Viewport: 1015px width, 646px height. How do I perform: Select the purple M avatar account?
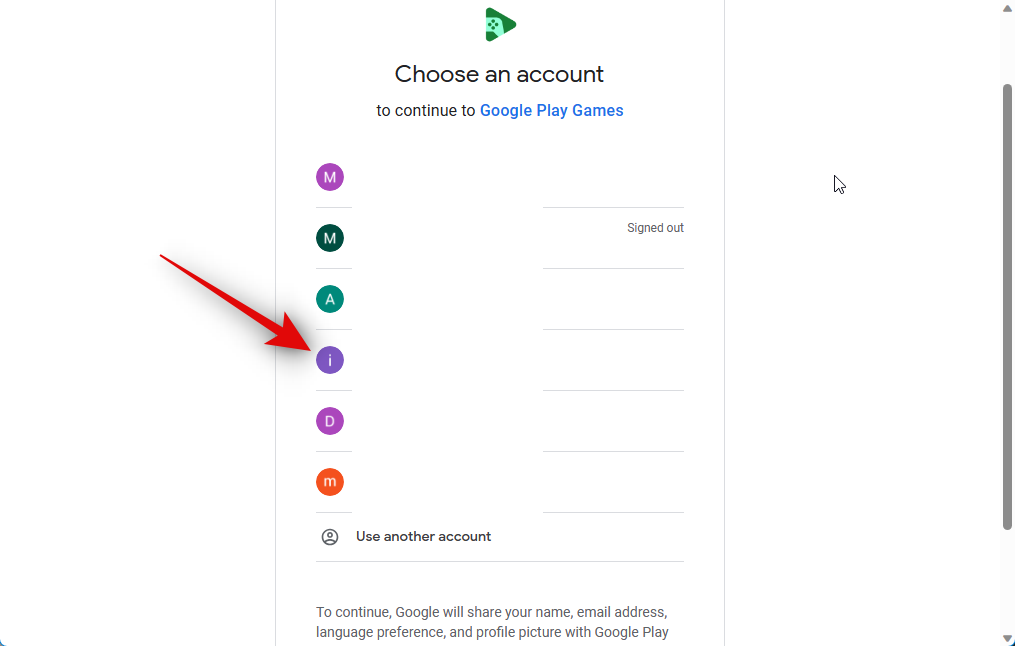pos(330,177)
